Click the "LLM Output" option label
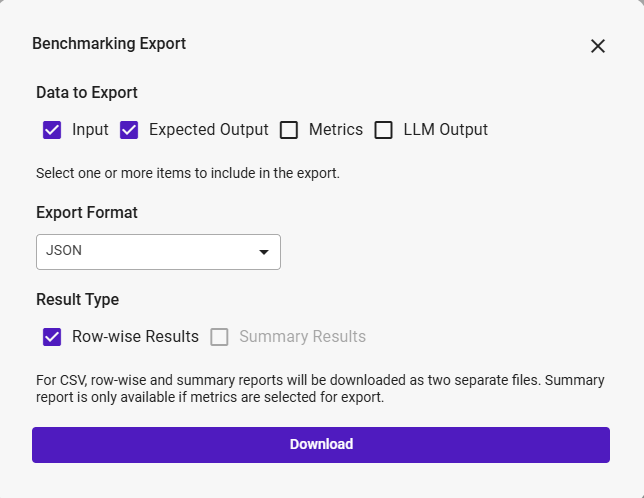Screen dimensions: 644x498 click(x=445, y=130)
